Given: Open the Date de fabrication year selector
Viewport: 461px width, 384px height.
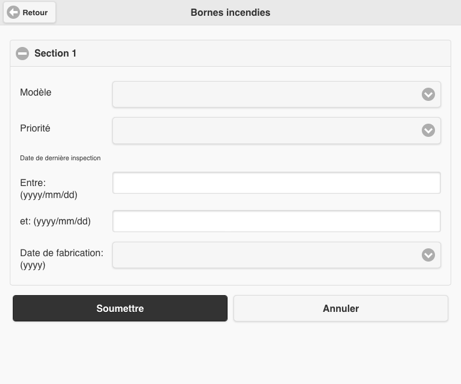Looking at the screenshot, I should [x=277, y=255].
